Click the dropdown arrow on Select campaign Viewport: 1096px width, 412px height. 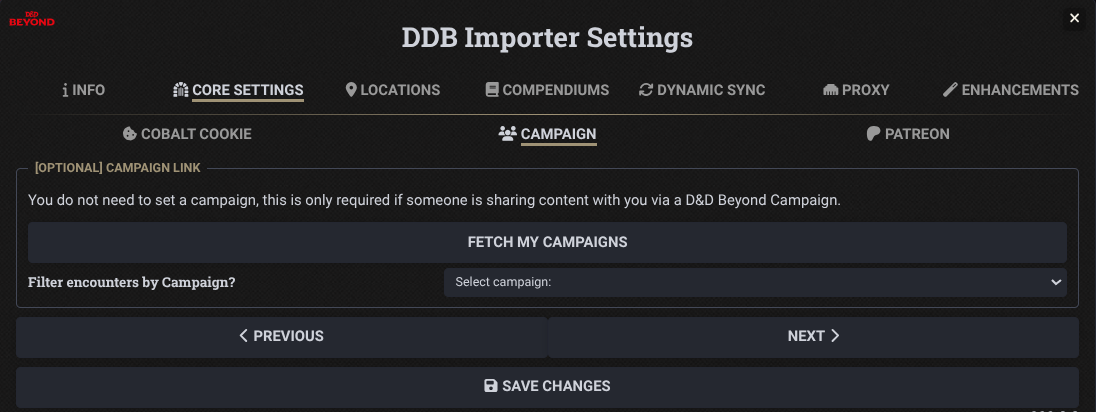(1055, 282)
